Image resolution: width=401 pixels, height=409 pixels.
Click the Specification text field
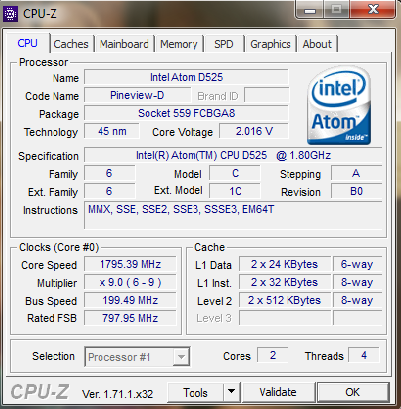(233, 155)
